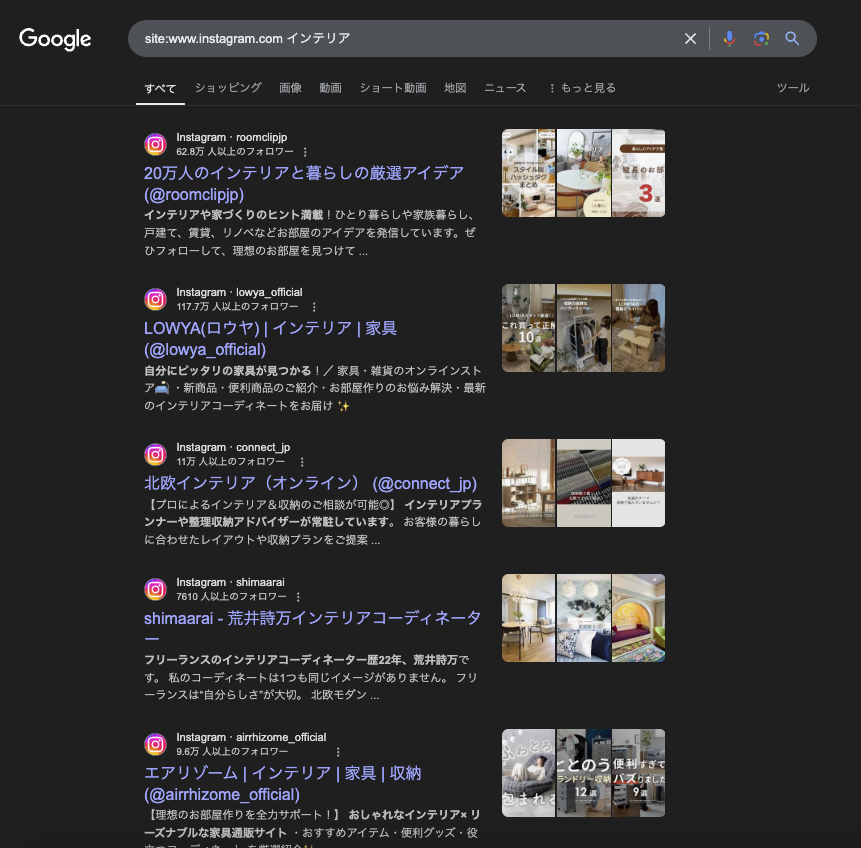Open third thumbnail with red 3 in roomclipjp
The width and height of the screenshot is (861, 848).
click(x=639, y=173)
